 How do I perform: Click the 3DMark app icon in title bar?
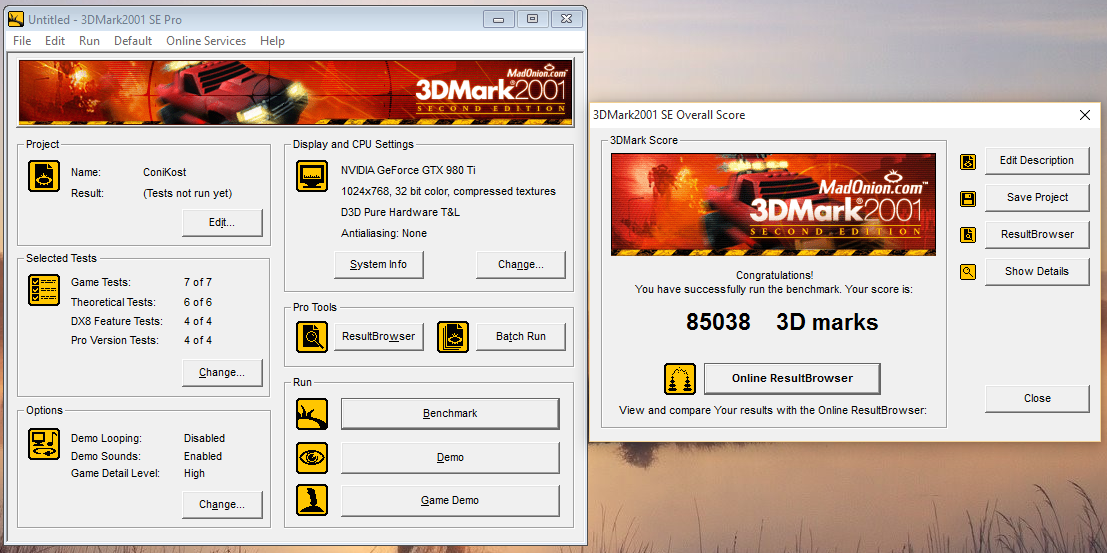point(16,19)
